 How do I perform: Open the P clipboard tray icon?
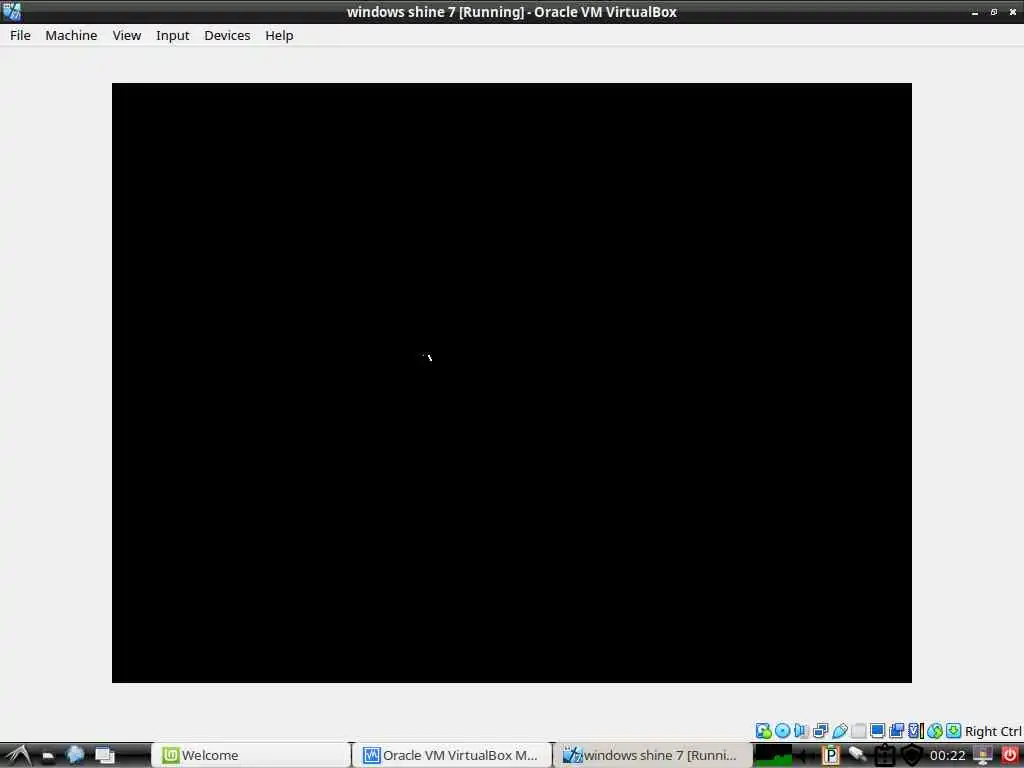click(x=831, y=756)
